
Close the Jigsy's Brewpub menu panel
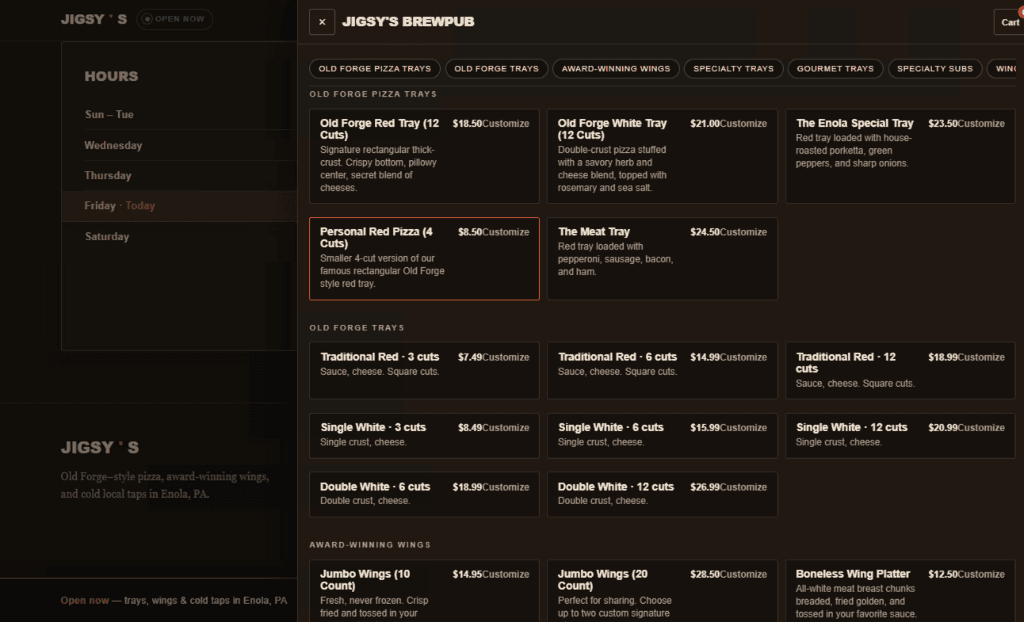click(x=322, y=22)
